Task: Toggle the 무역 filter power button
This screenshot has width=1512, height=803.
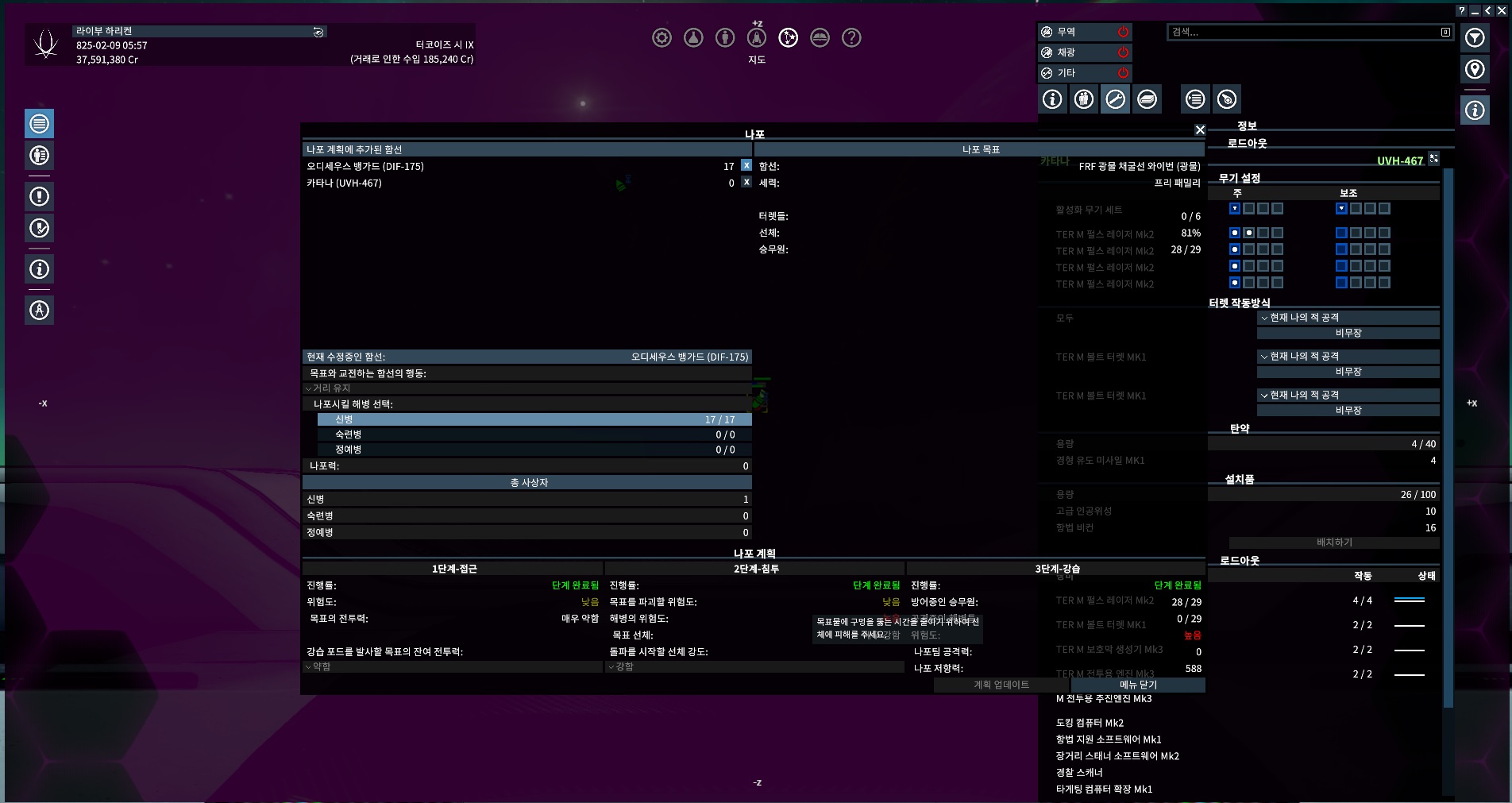Action: point(1123,32)
